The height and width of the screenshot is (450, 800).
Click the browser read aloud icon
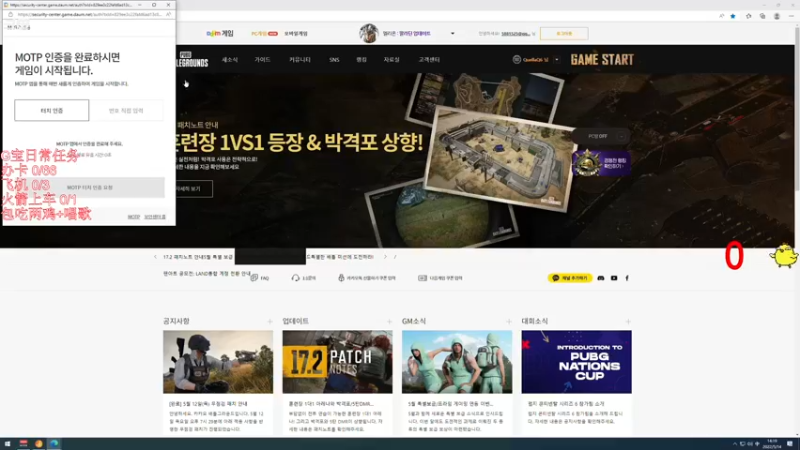[x=721, y=16]
